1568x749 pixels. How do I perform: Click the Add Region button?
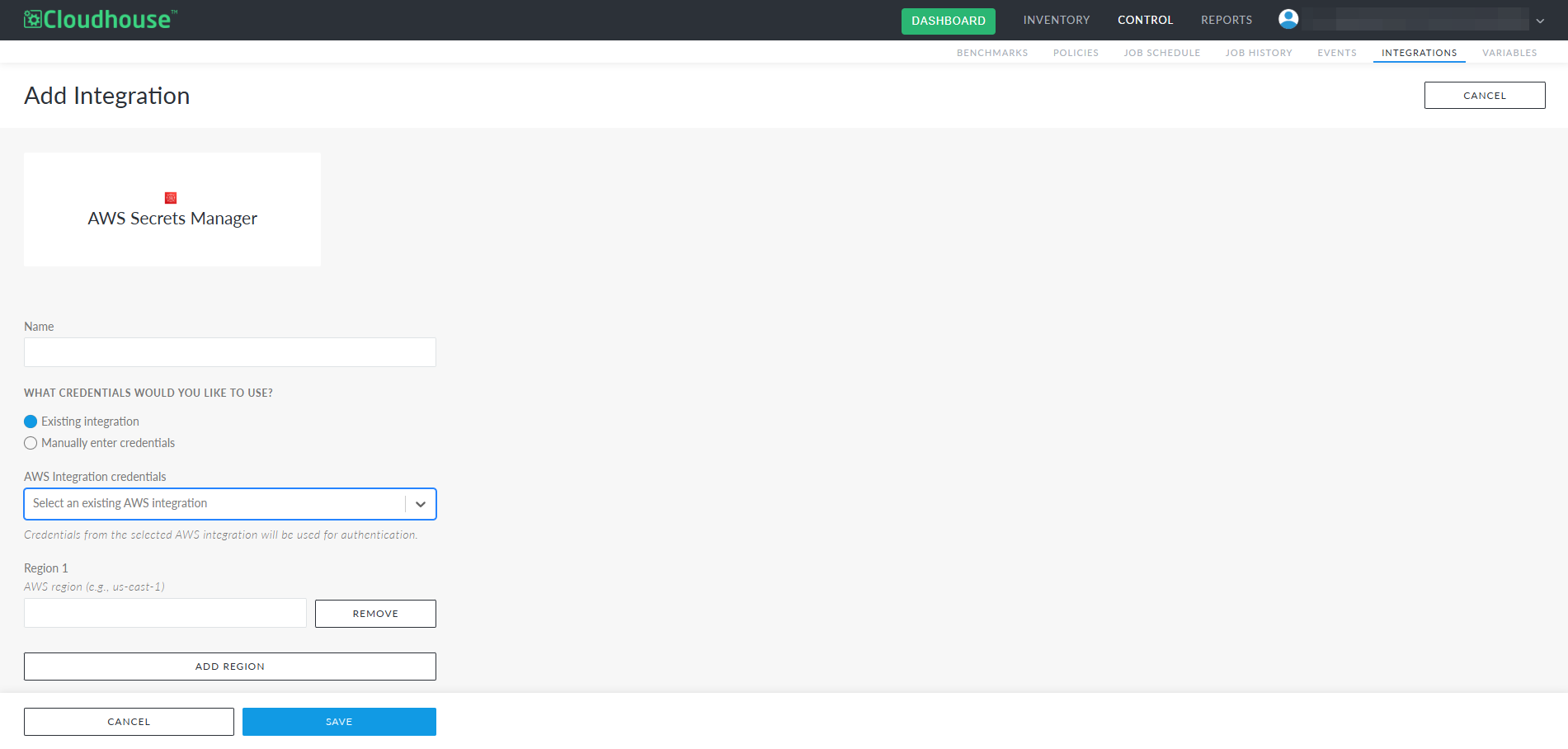click(230, 667)
